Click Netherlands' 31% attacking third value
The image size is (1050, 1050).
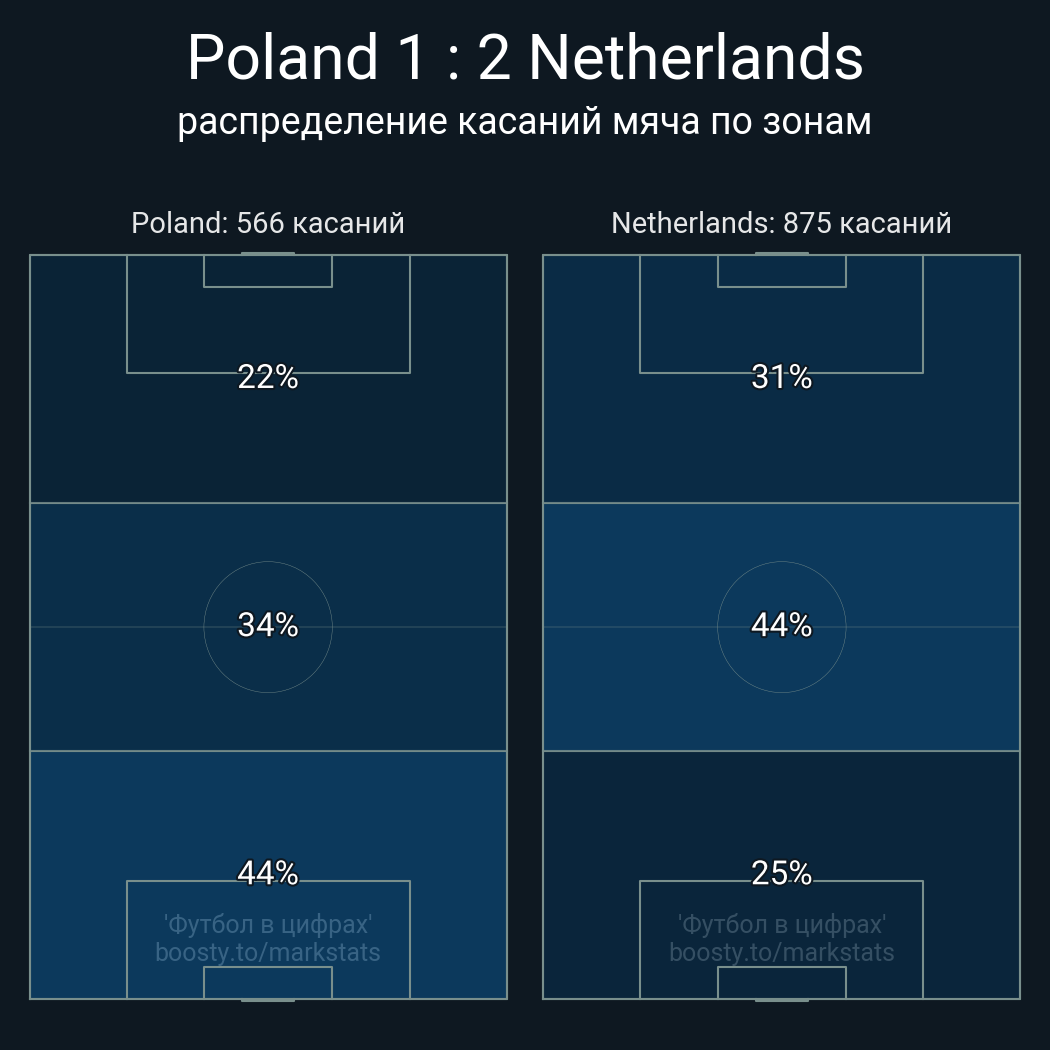point(781,377)
